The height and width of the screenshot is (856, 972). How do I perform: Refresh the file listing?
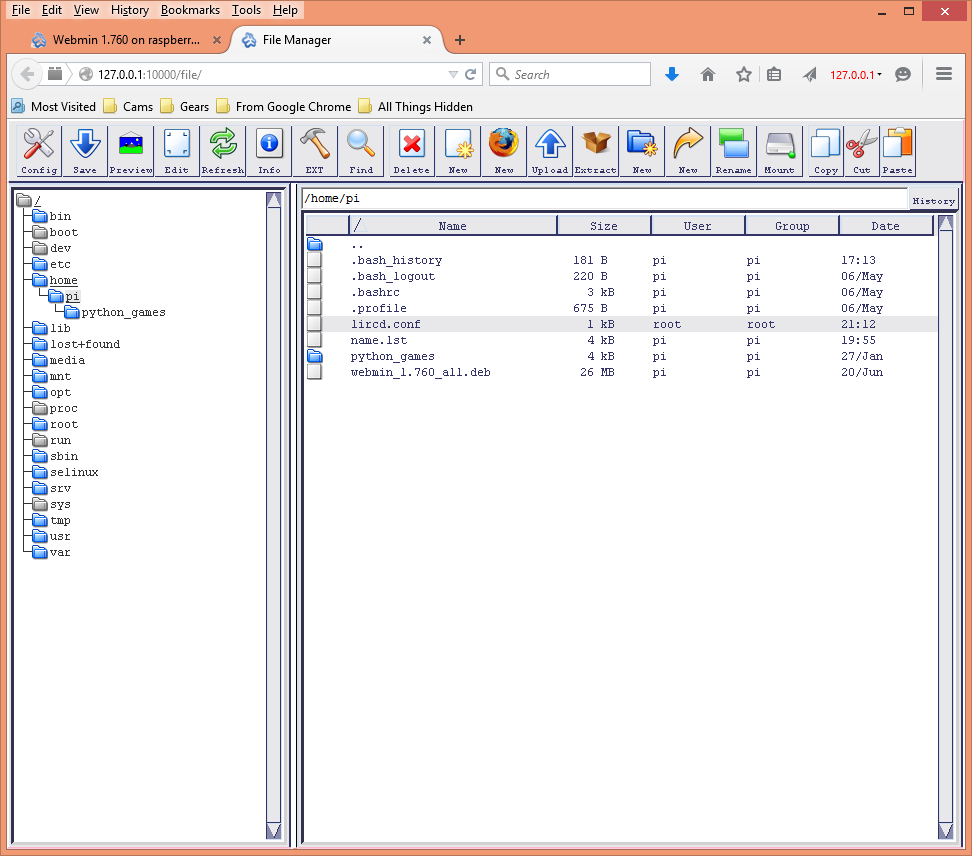(x=223, y=151)
